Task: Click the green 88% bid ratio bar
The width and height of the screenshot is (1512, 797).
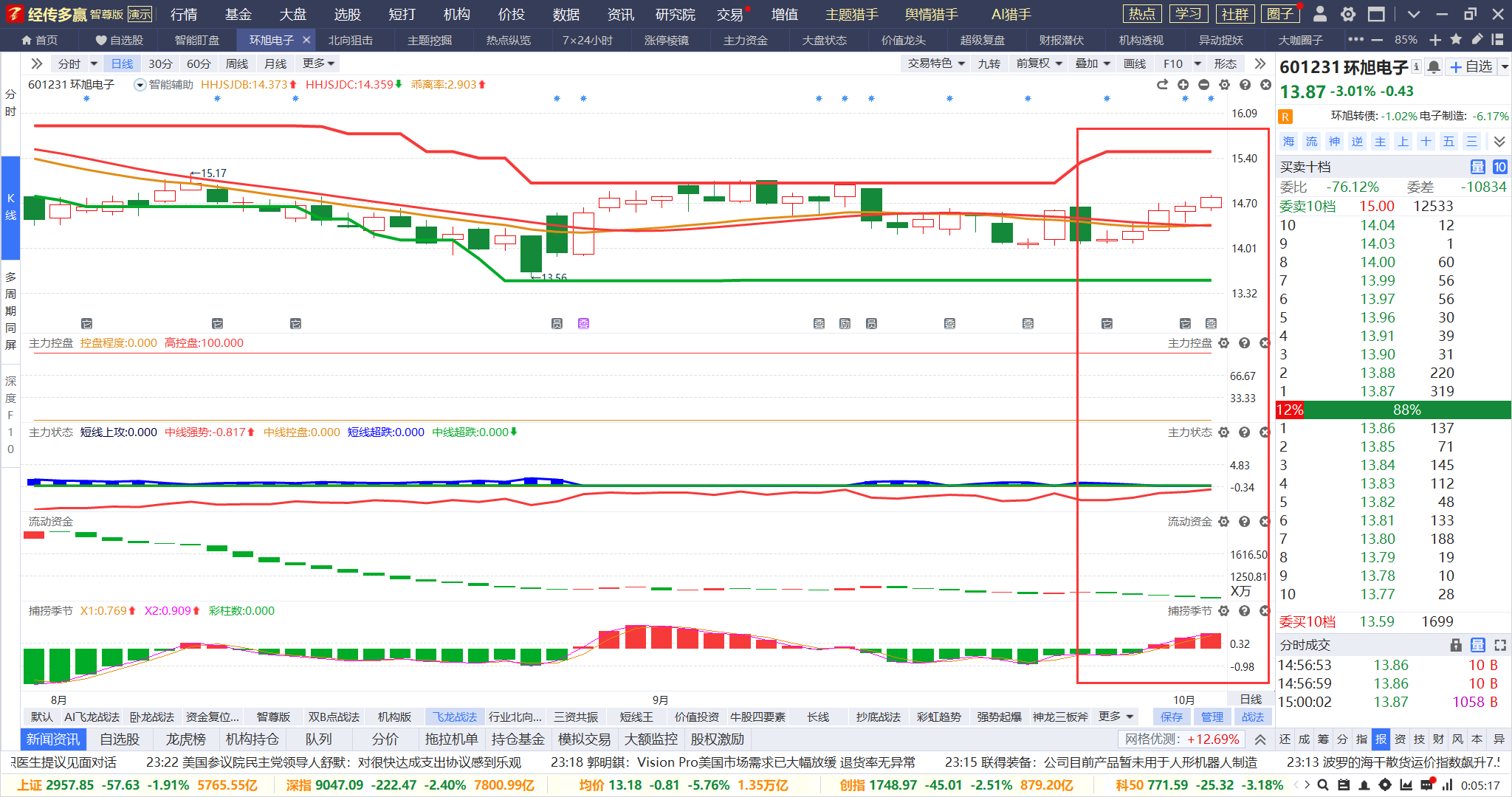Action: coord(1407,410)
